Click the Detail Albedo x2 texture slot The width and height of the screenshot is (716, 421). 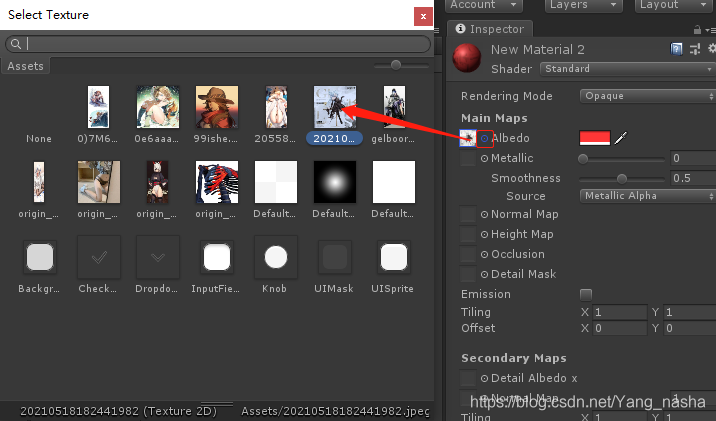click(x=468, y=378)
